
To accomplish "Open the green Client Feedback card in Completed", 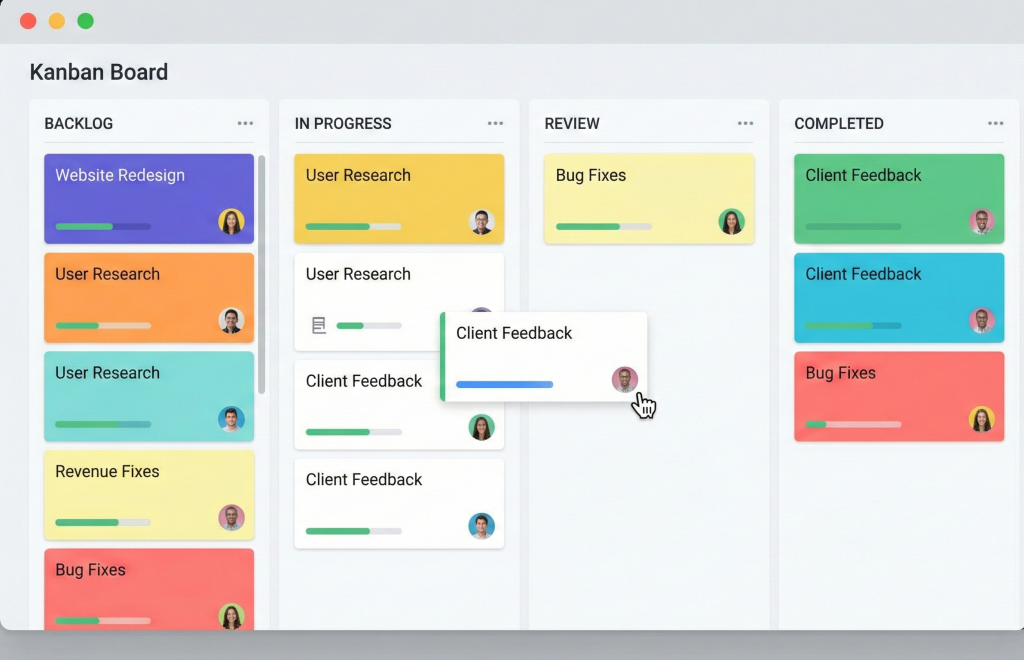I will [898, 197].
